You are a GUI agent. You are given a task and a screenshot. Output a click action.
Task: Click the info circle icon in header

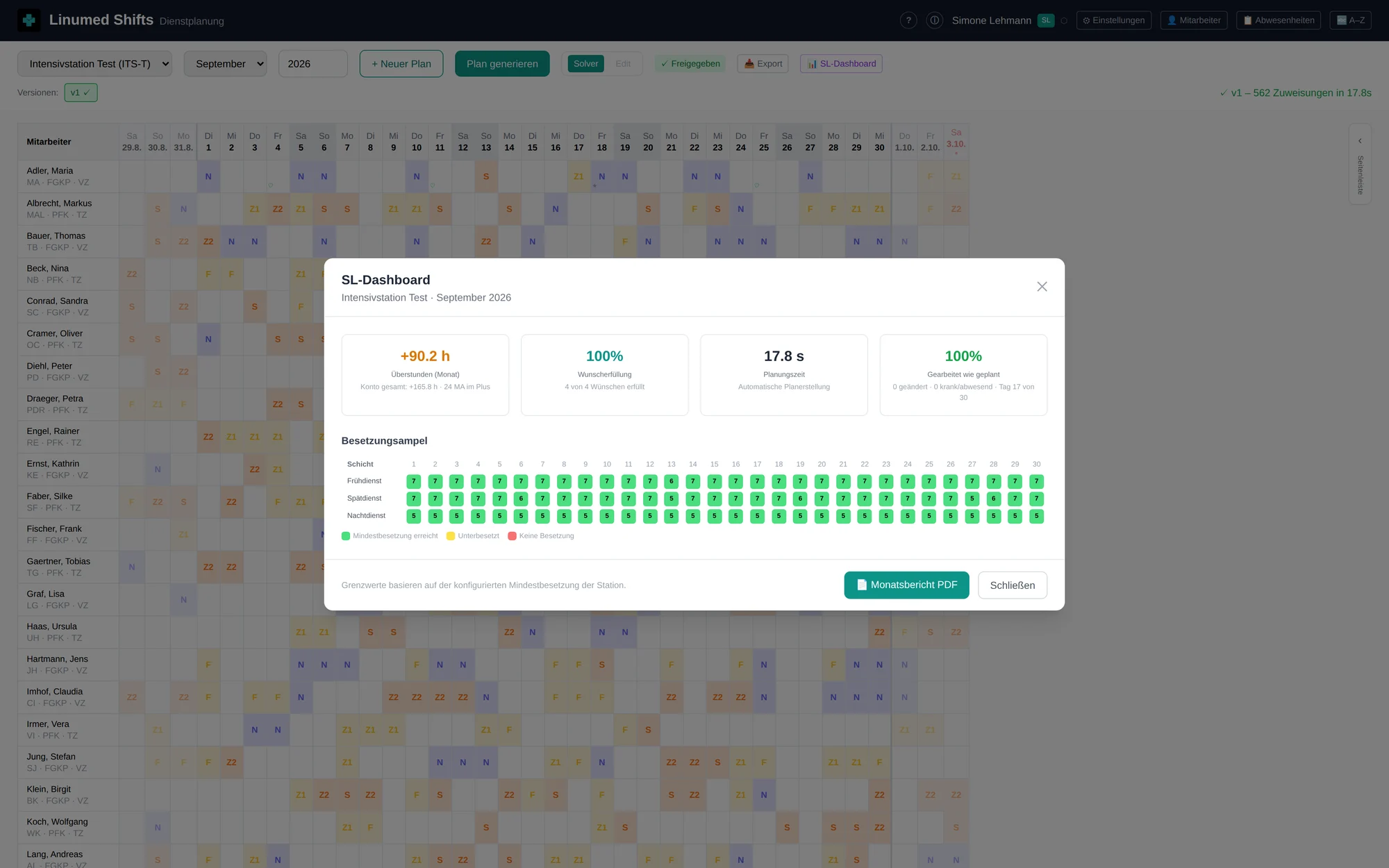pyautogui.click(x=935, y=21)
